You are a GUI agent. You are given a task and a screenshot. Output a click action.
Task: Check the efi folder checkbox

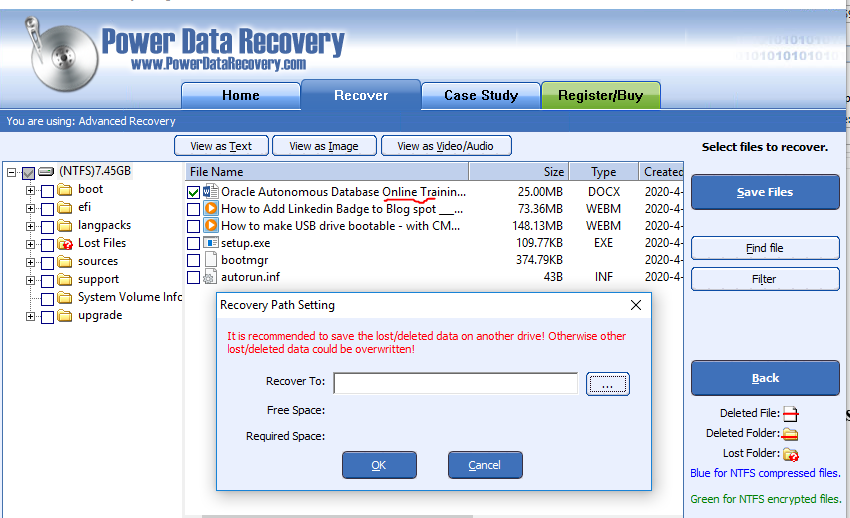point(48,209)
